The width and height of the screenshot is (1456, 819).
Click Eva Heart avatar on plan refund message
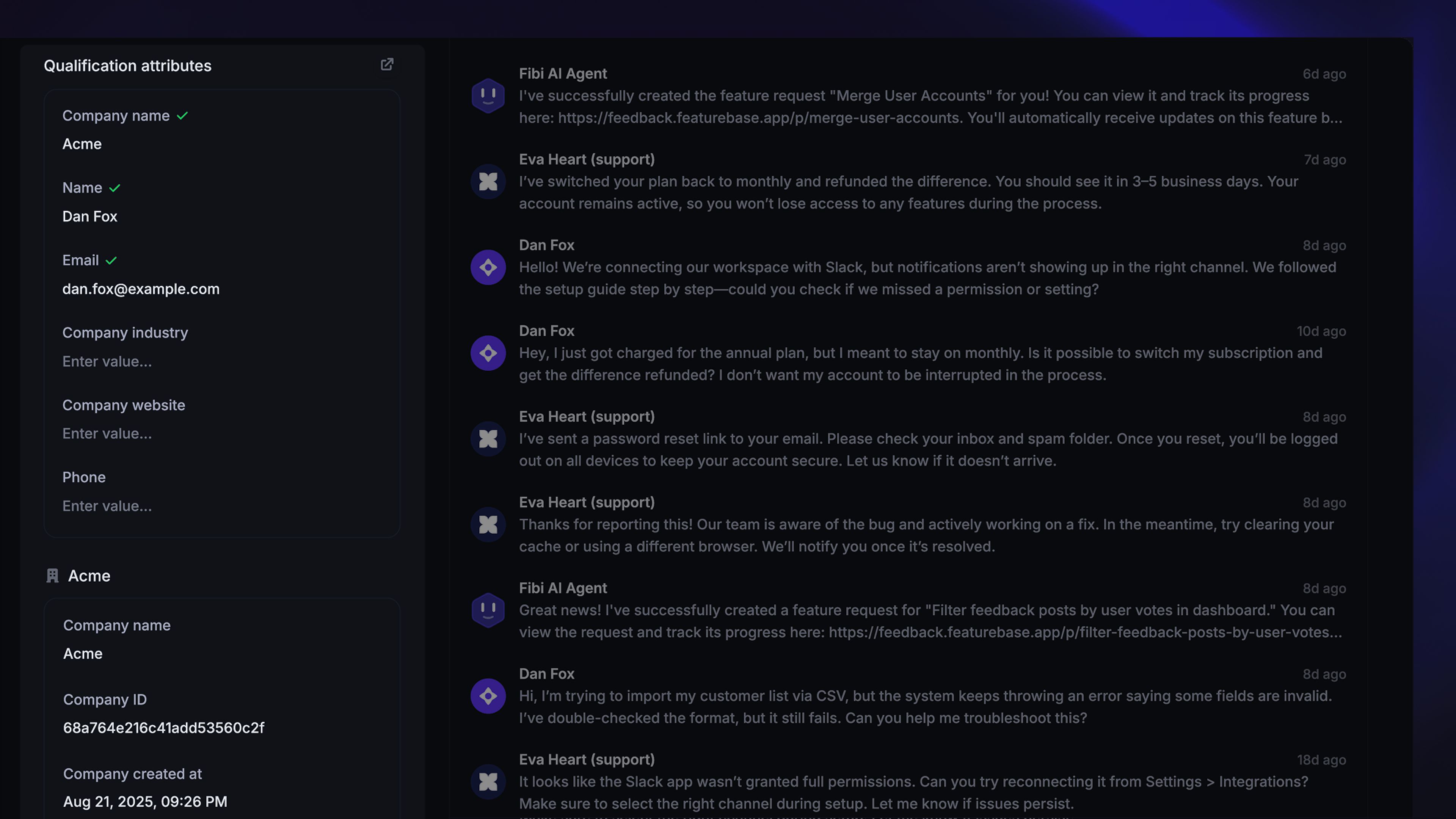pyautogui.click(x=488, y=182)
